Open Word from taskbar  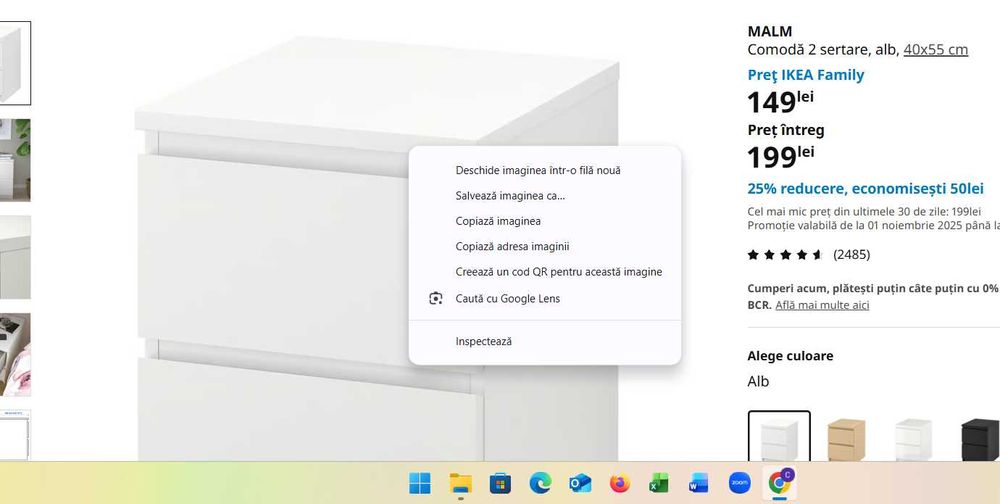(x=699, y=483)
